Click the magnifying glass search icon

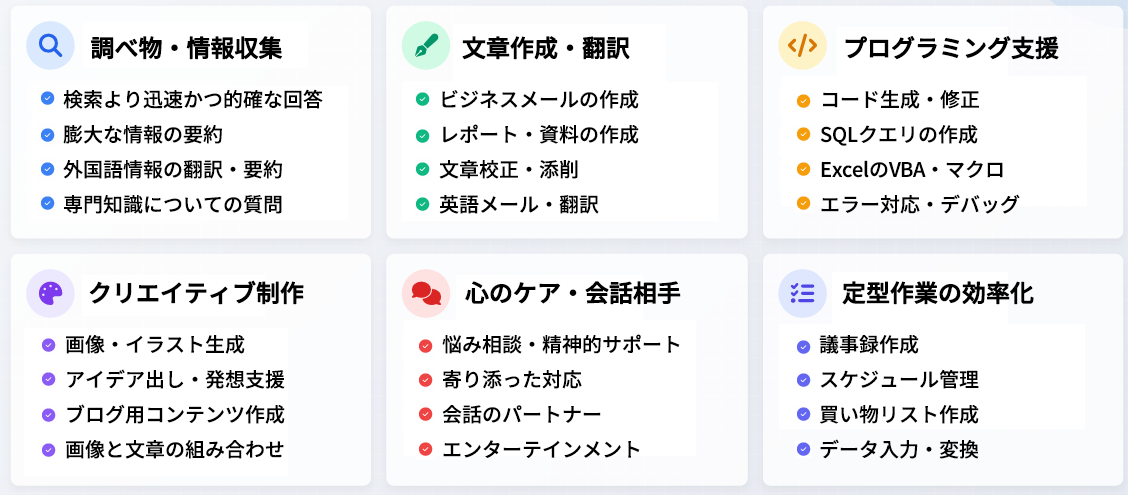tap(50, 45)
